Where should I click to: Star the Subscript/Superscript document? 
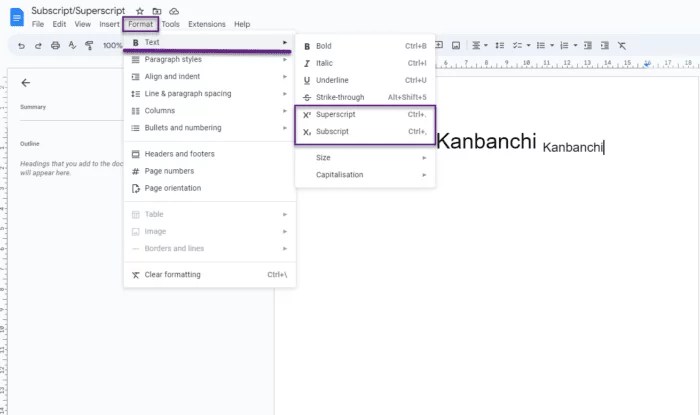pos(140,11)
